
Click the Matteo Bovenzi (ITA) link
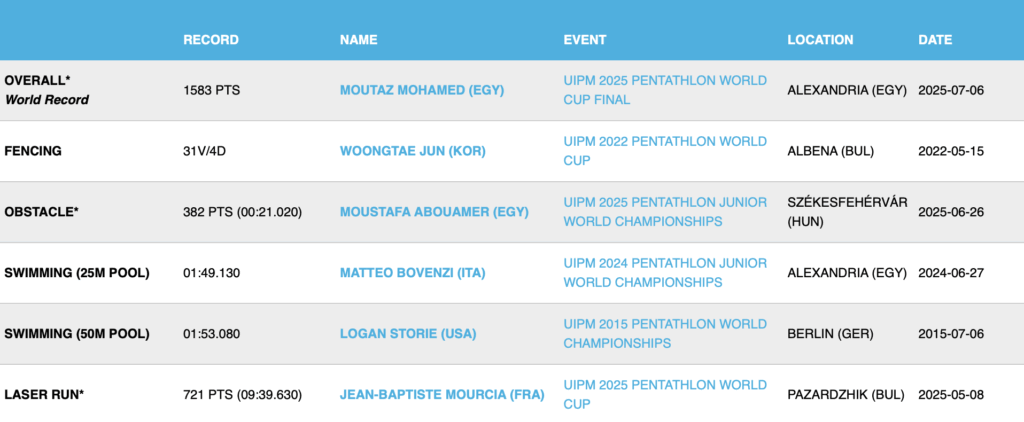tap(412, 273)
